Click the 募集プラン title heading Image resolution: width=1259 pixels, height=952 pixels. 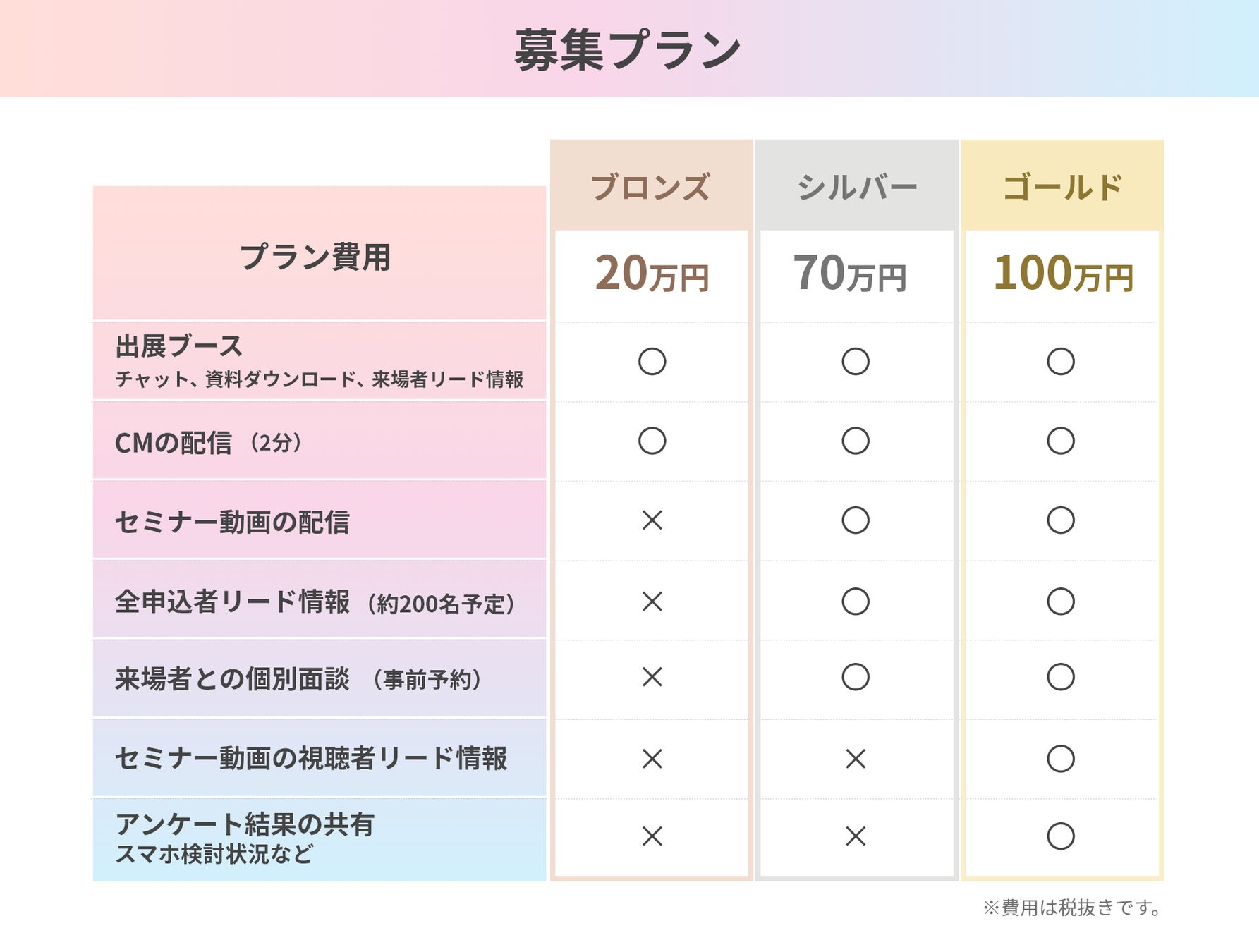628,50
